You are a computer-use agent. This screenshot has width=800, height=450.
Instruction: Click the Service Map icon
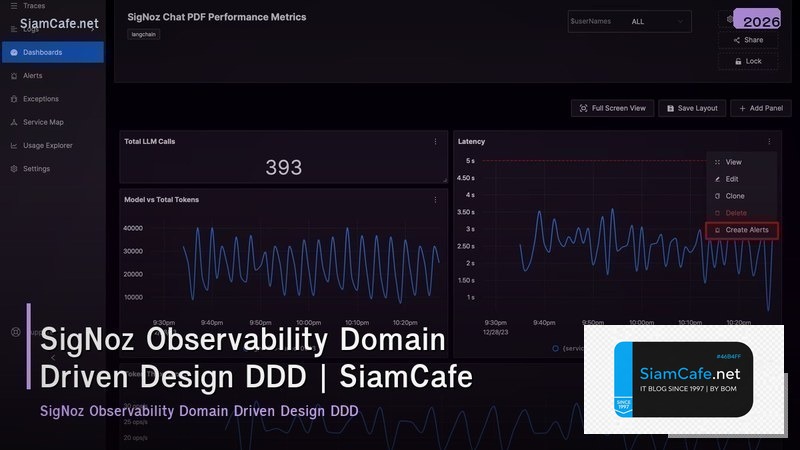click(14, 122)
